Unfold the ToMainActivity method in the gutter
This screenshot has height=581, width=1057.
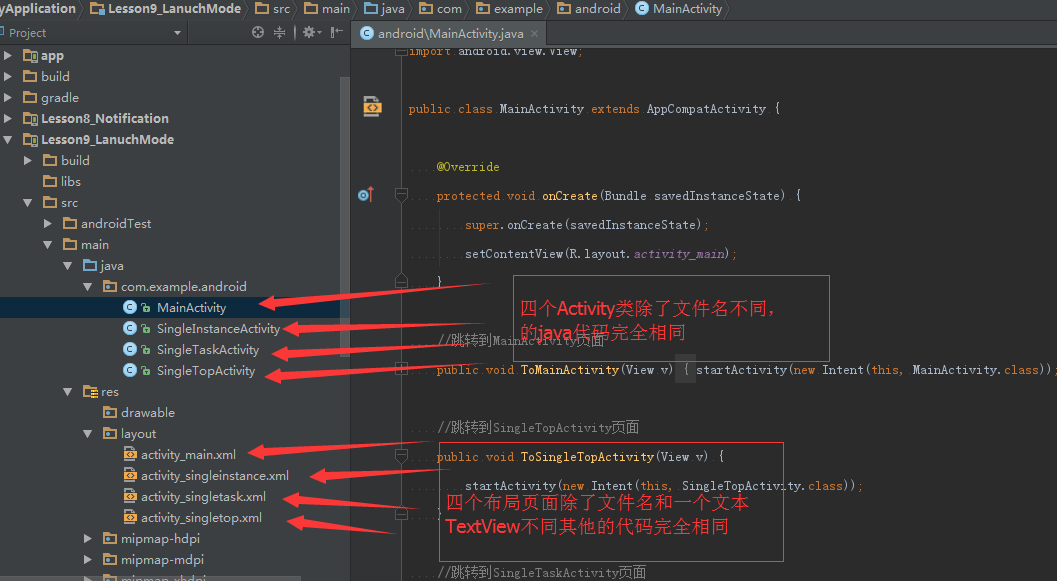(401, 370)
